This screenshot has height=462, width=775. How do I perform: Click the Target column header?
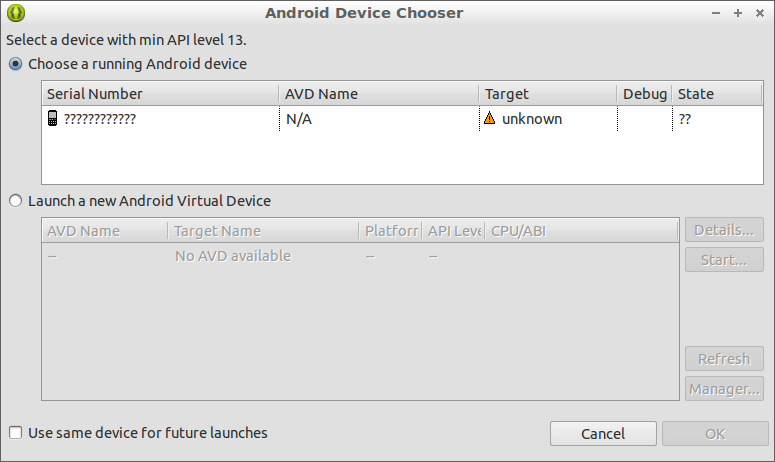(547, 94)
